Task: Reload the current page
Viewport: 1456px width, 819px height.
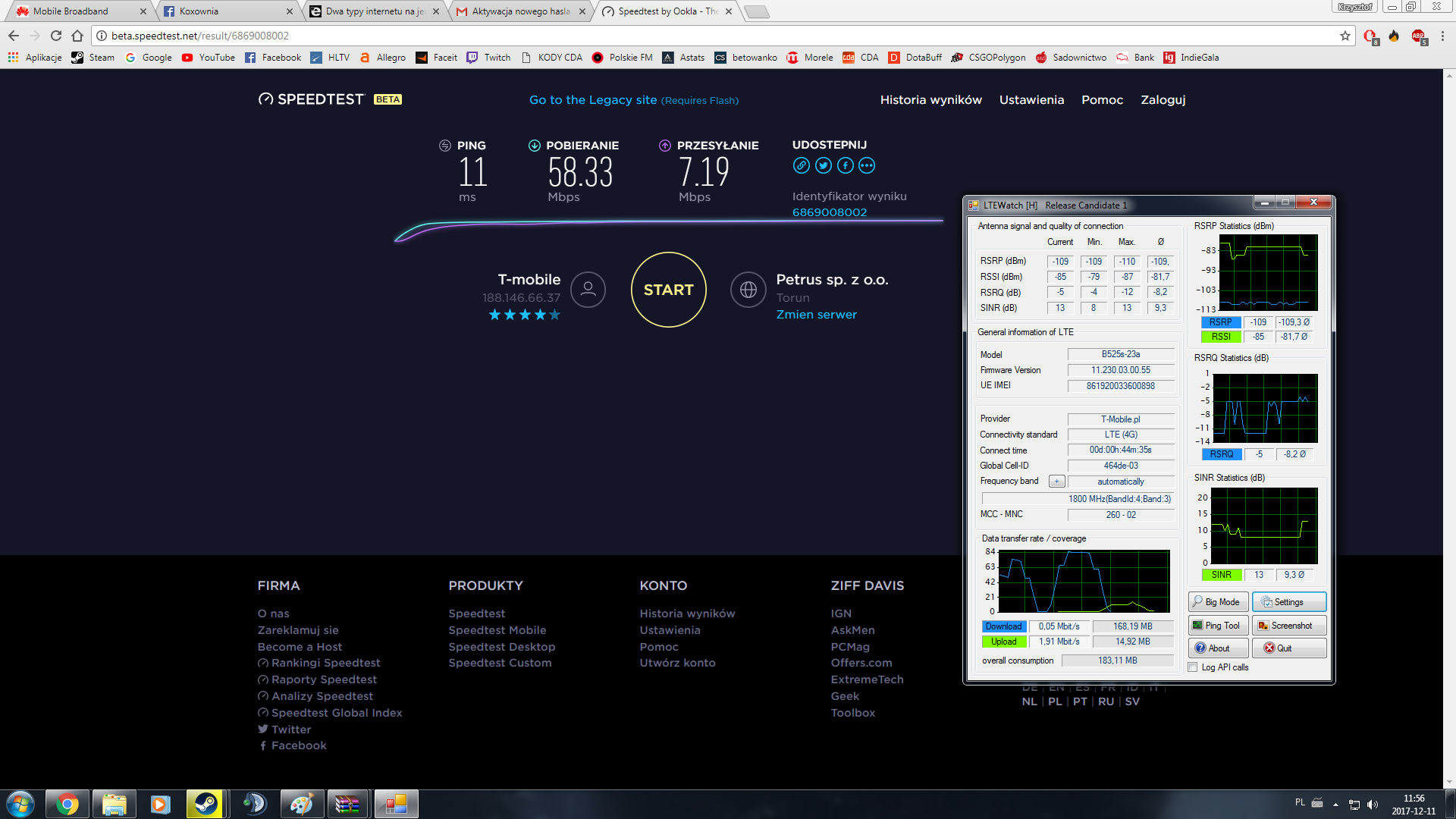Action: (x=56, y=36)
